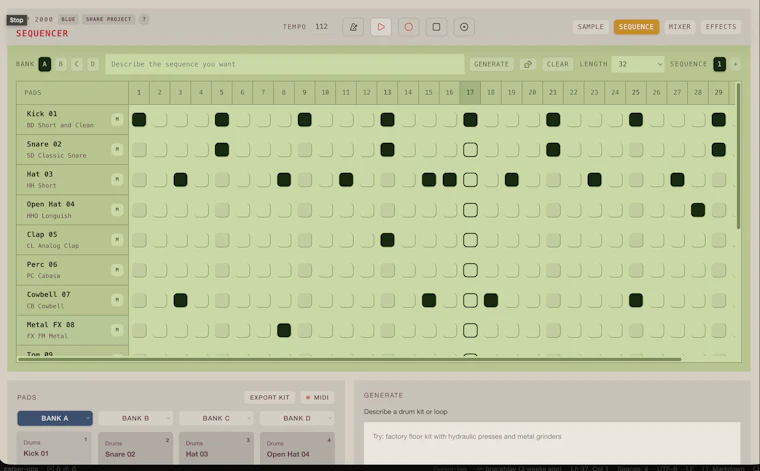
Task: Open the LENGTH dropdown showing 32
Action: [638, 64]
